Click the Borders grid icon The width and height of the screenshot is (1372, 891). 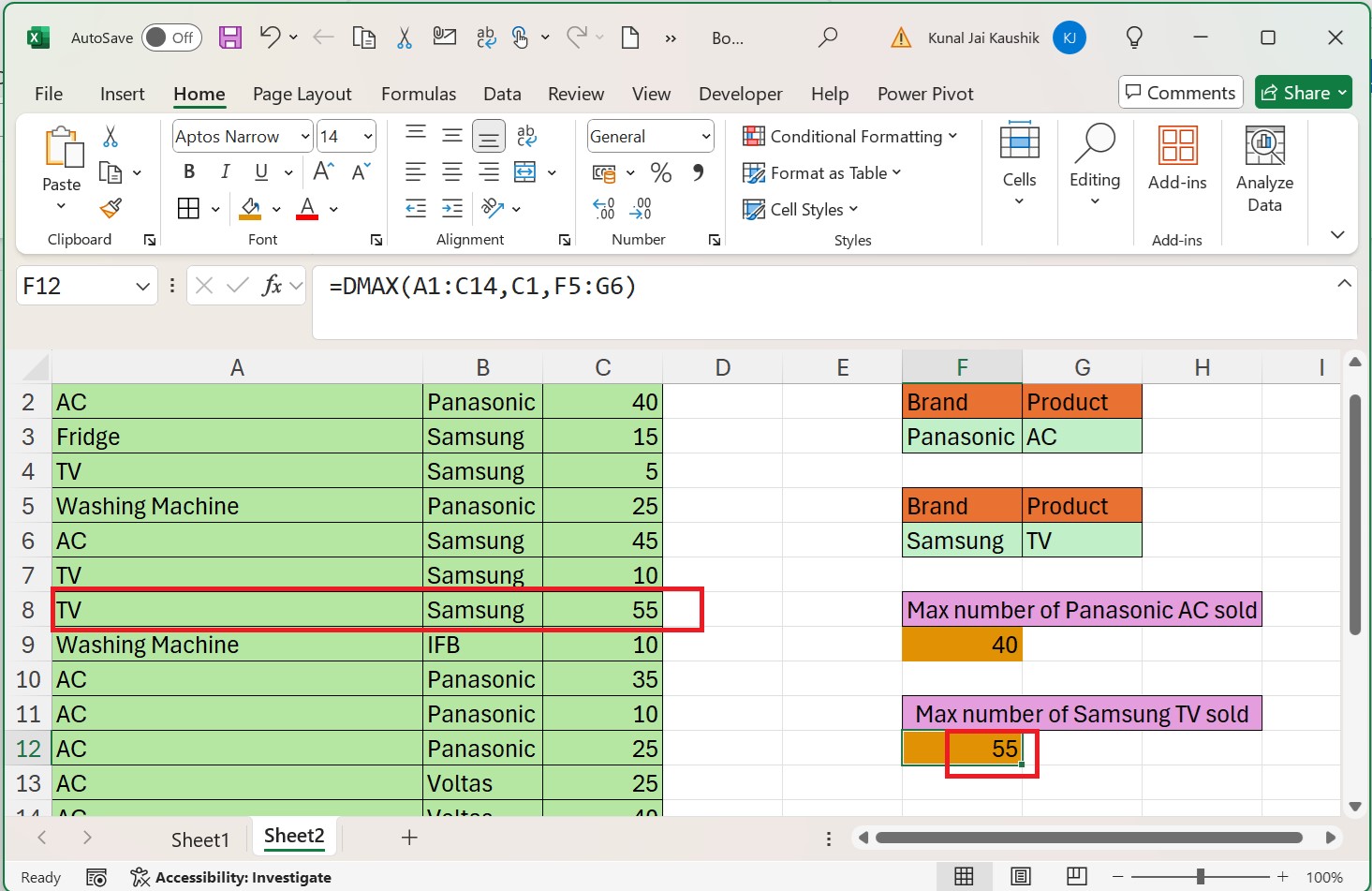(188, 208)
